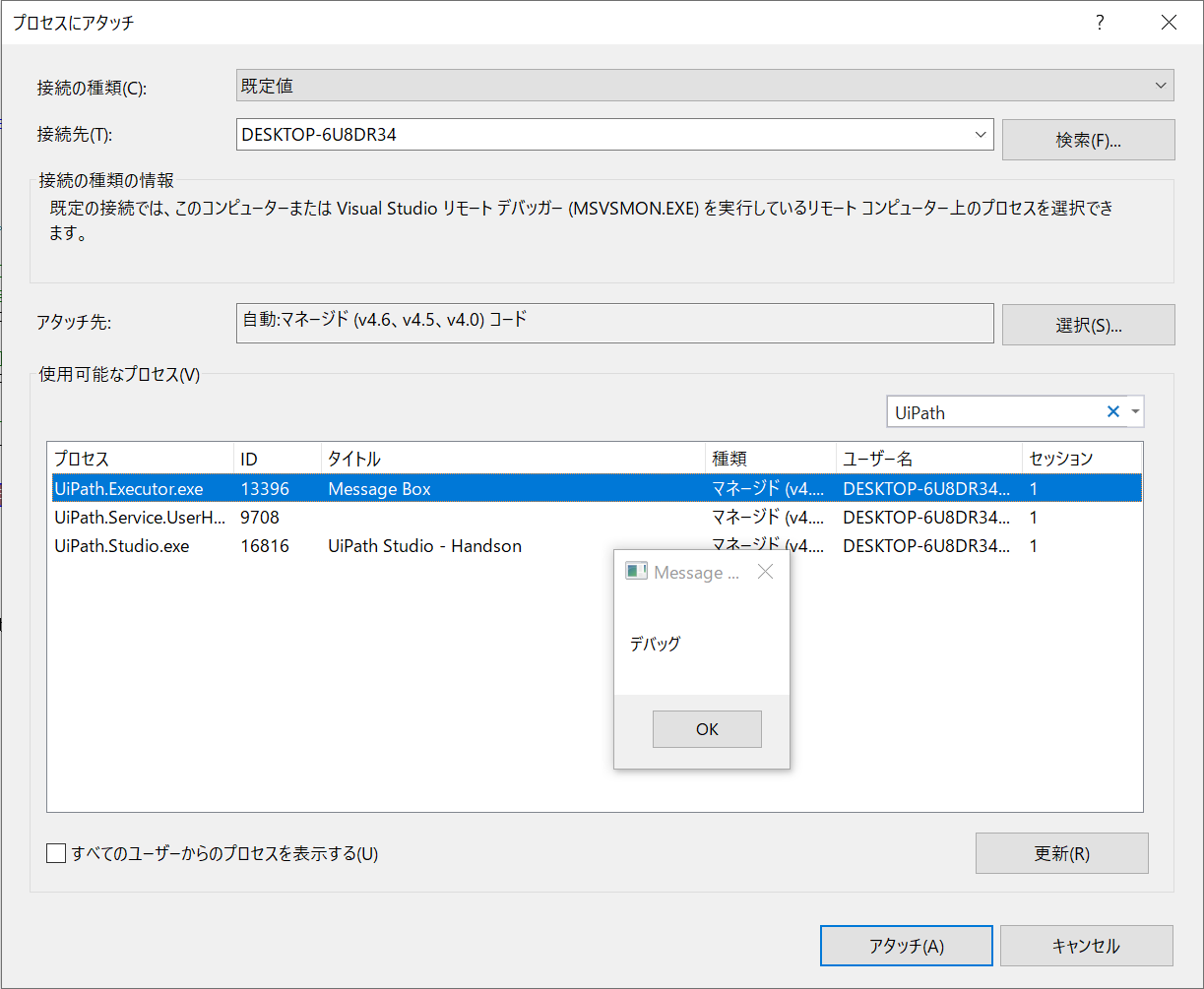The height and width of the screenshot is (989, 1204).
Task: Click the 更新(R) refresh button
Action: coord(1062,853)
